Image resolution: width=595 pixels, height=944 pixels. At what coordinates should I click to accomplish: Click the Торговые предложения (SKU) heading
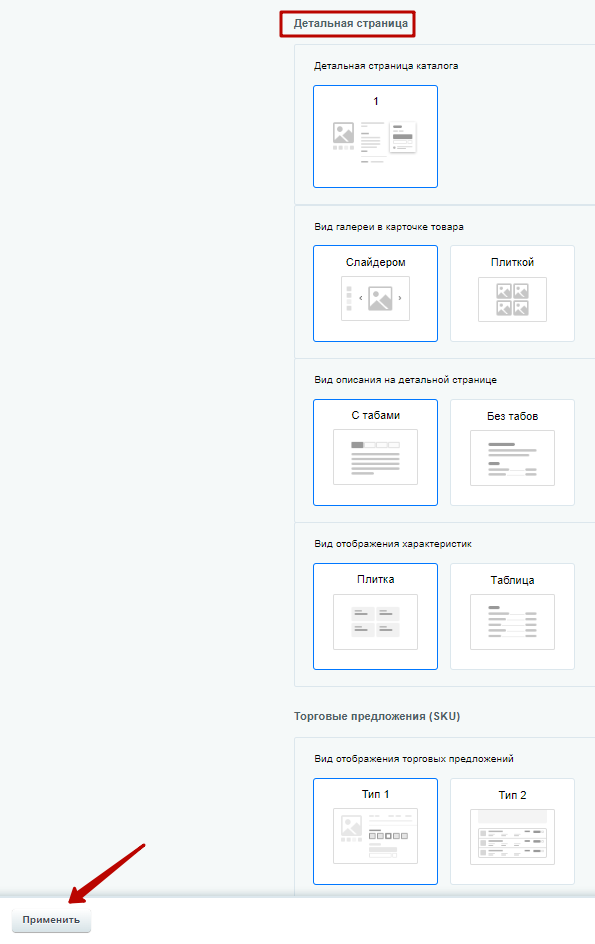point(377,716)
